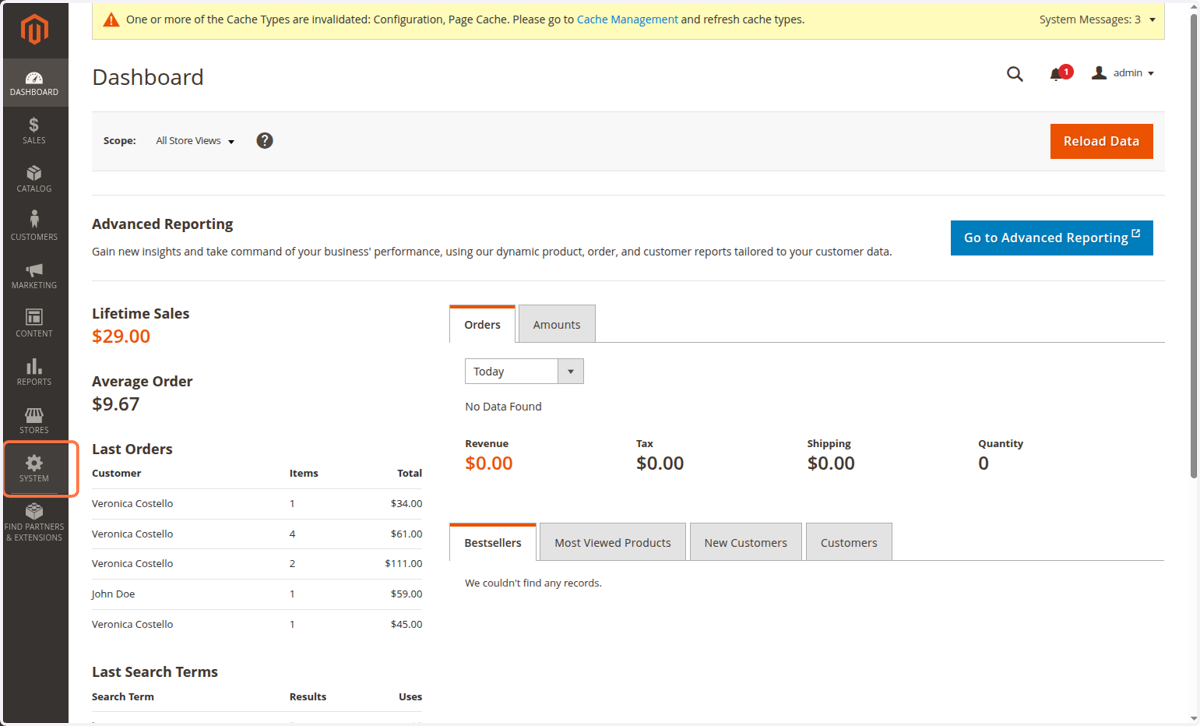This screenshot has width=1200, height=726.
Task: Select the New Customers tab
Action: (746, 542)
